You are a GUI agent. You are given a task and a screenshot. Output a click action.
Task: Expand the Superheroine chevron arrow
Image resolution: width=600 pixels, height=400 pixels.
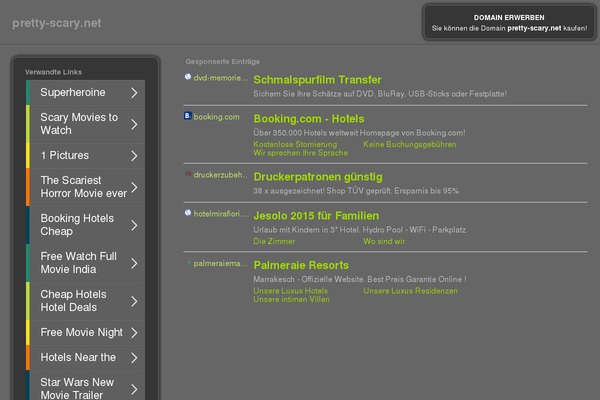tap(134, 93)
